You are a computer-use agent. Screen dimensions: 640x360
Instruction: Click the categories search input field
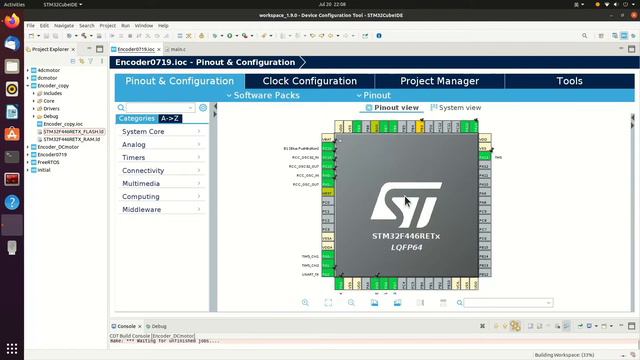pos(160,107)
